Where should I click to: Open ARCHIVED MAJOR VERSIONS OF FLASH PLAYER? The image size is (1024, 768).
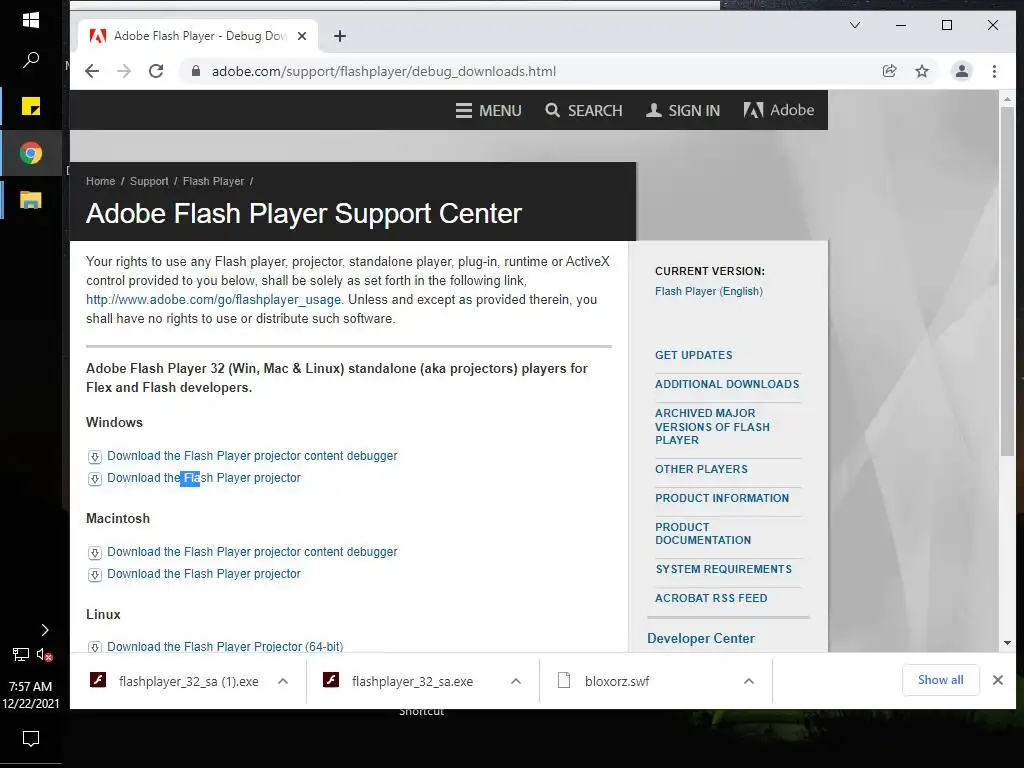[x=712, y=426]
